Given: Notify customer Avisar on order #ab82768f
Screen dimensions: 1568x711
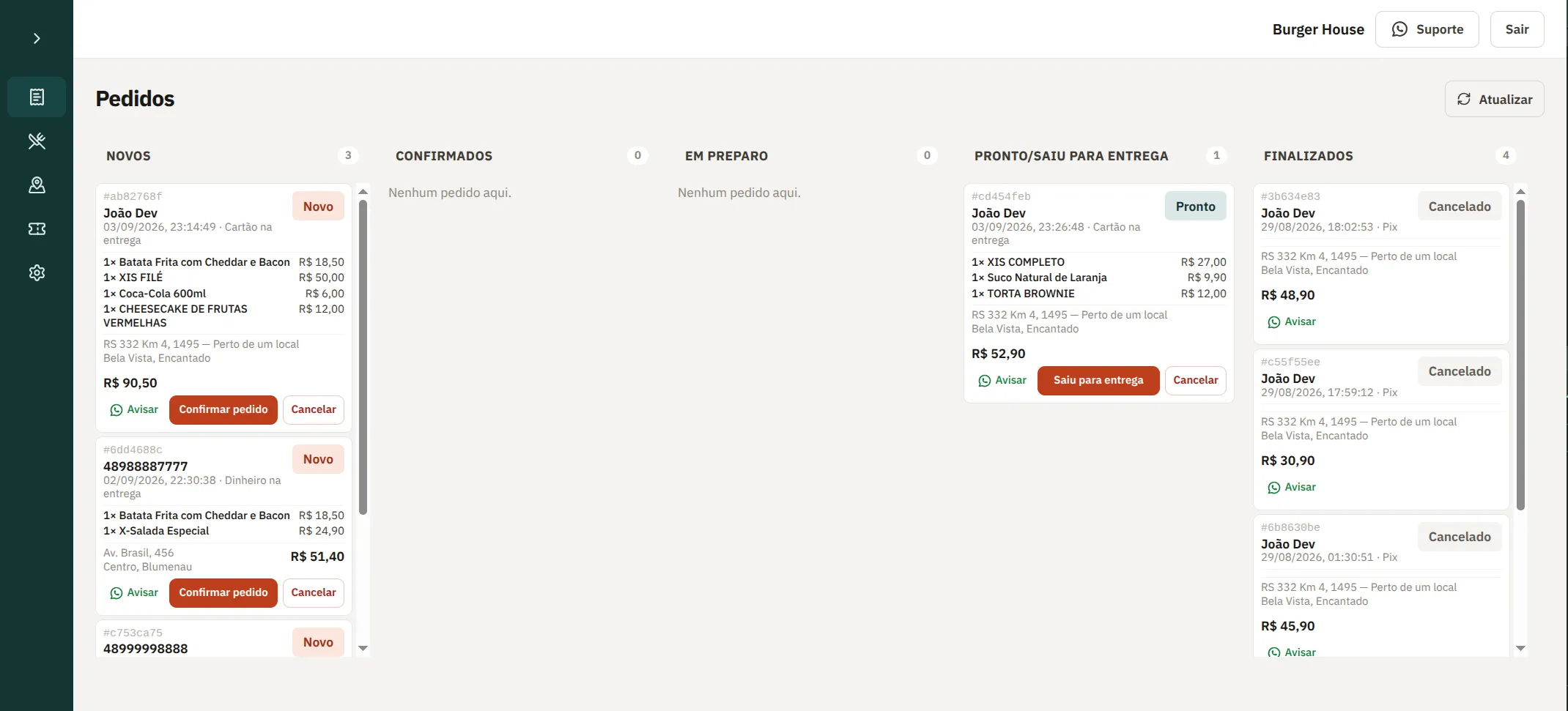Looking at the screenshot, I should pos(134,409).
